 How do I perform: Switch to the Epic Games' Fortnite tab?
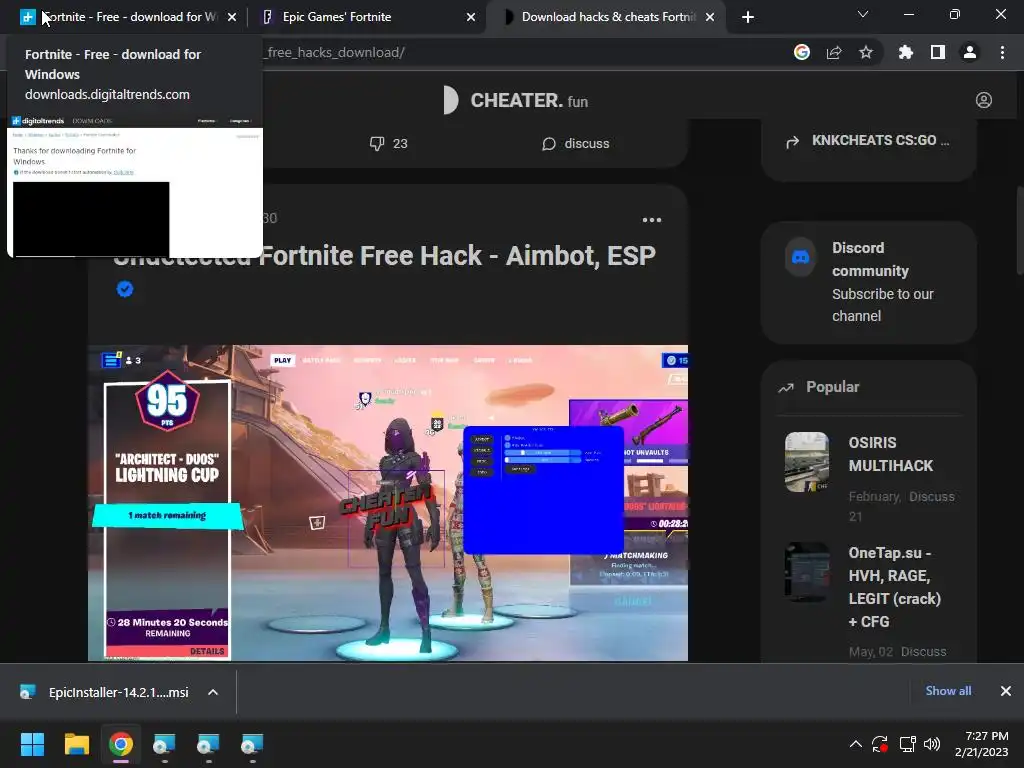click(366, 17)
